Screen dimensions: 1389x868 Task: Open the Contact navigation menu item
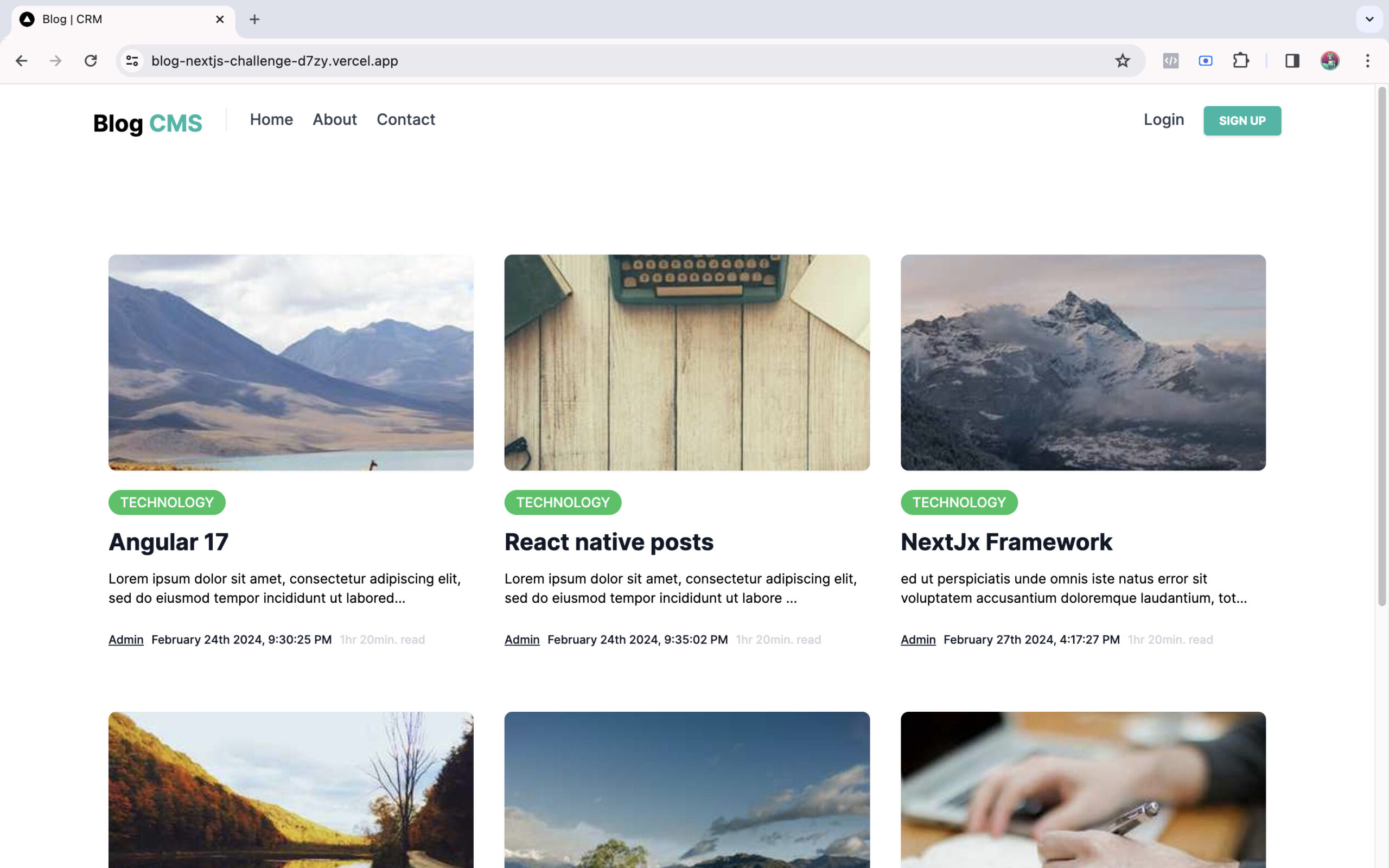406,119
